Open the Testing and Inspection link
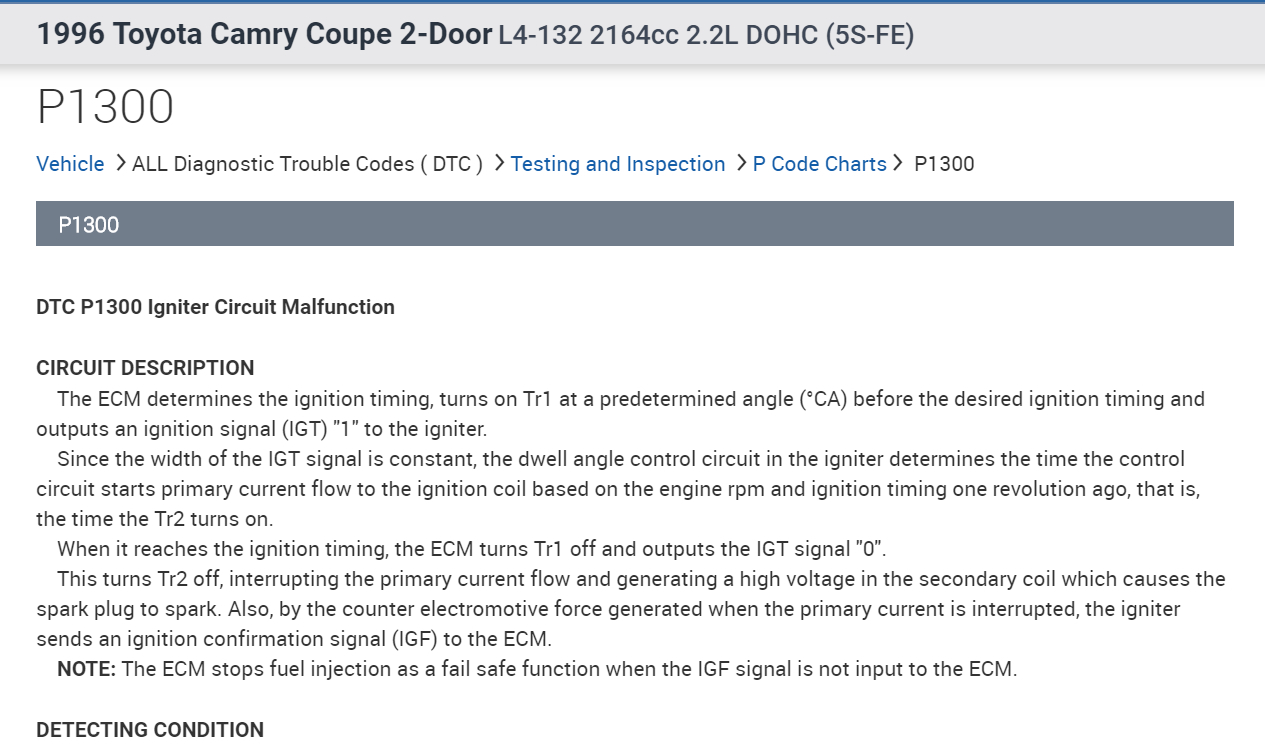The height and width of the screenshot is (754, 1265). tap(617, 164)
